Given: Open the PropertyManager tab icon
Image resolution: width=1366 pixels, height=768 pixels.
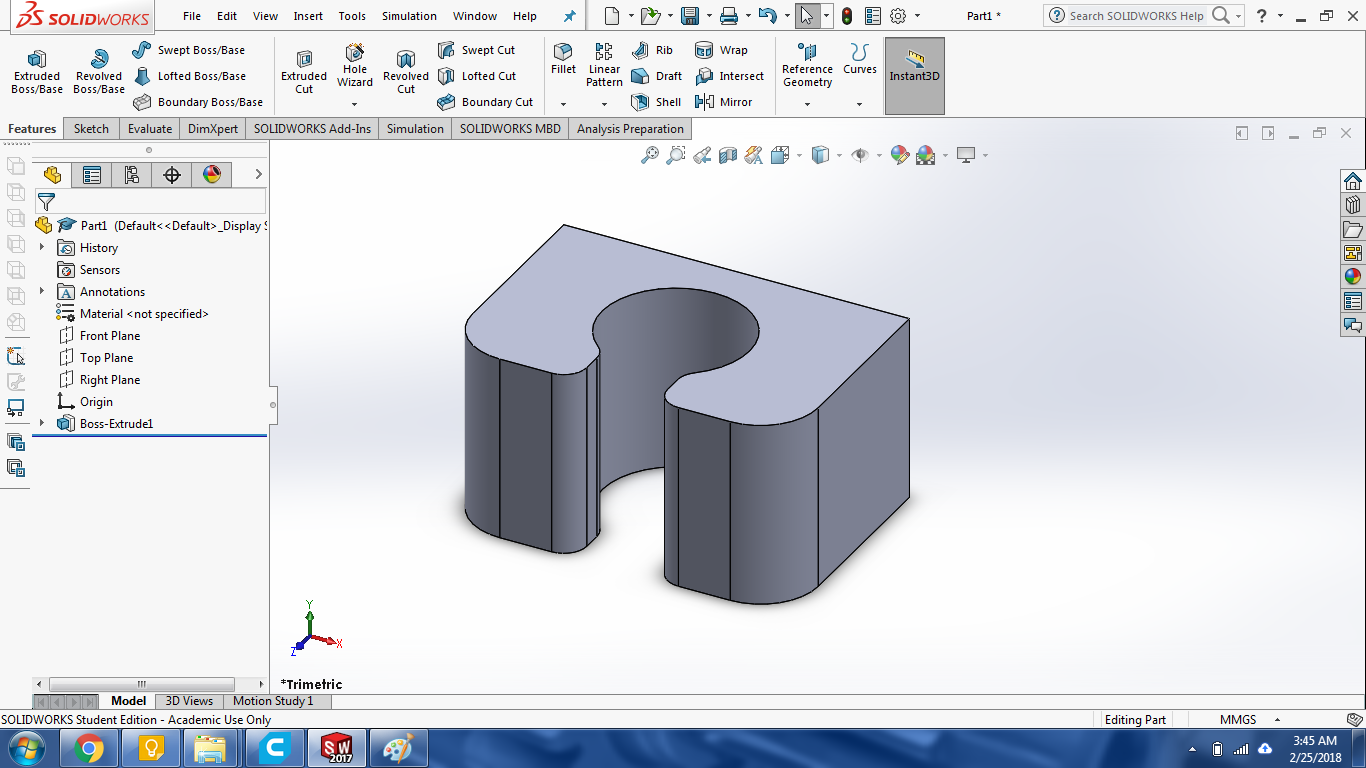Looking at the screenshot, I should pos(92,175).
